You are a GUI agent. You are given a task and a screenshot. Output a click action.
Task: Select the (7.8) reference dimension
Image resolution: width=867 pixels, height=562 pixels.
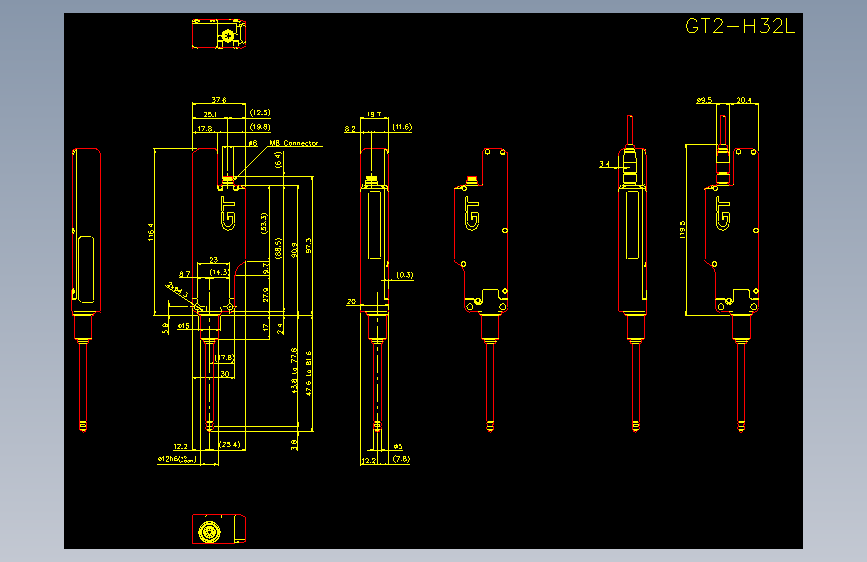(x=401, y=459)
